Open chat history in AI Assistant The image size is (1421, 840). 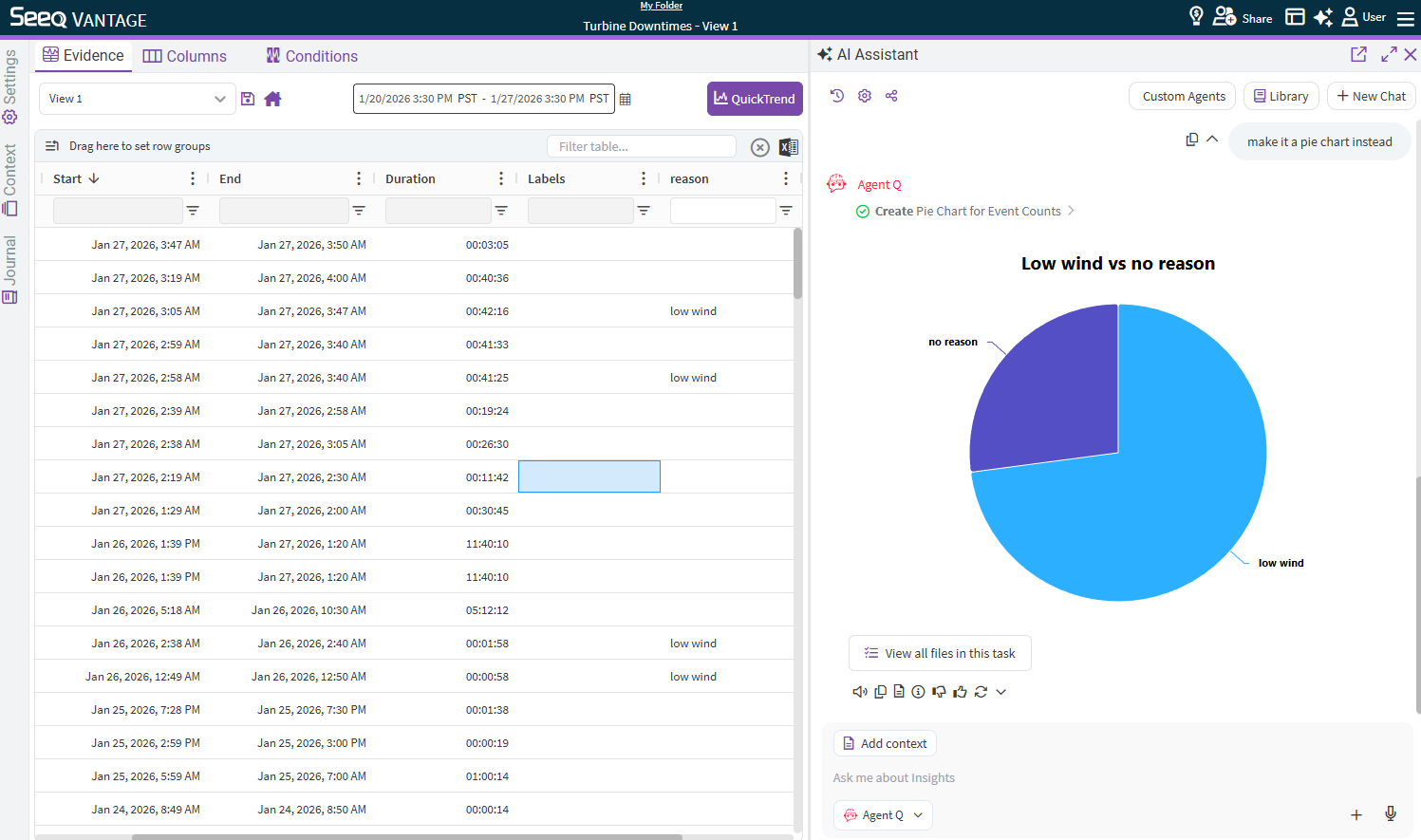[836, 96]
